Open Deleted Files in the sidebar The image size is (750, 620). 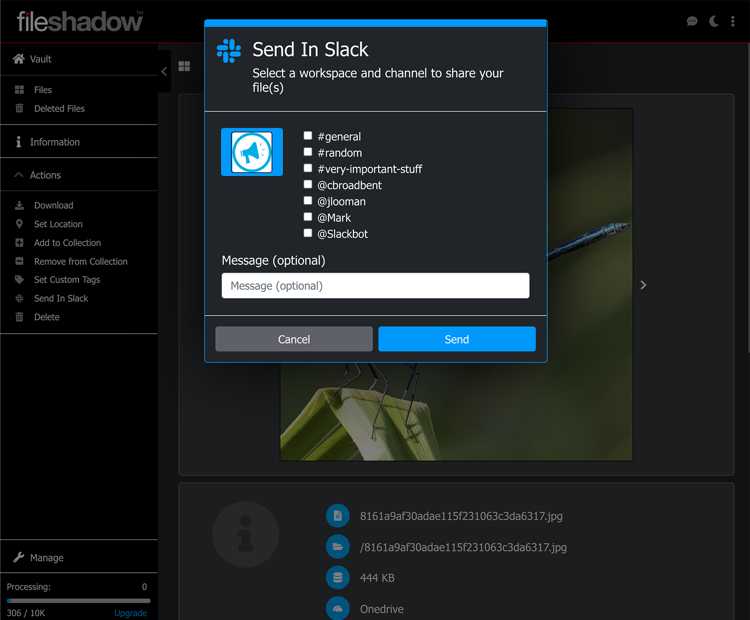(x=59, y=109)
